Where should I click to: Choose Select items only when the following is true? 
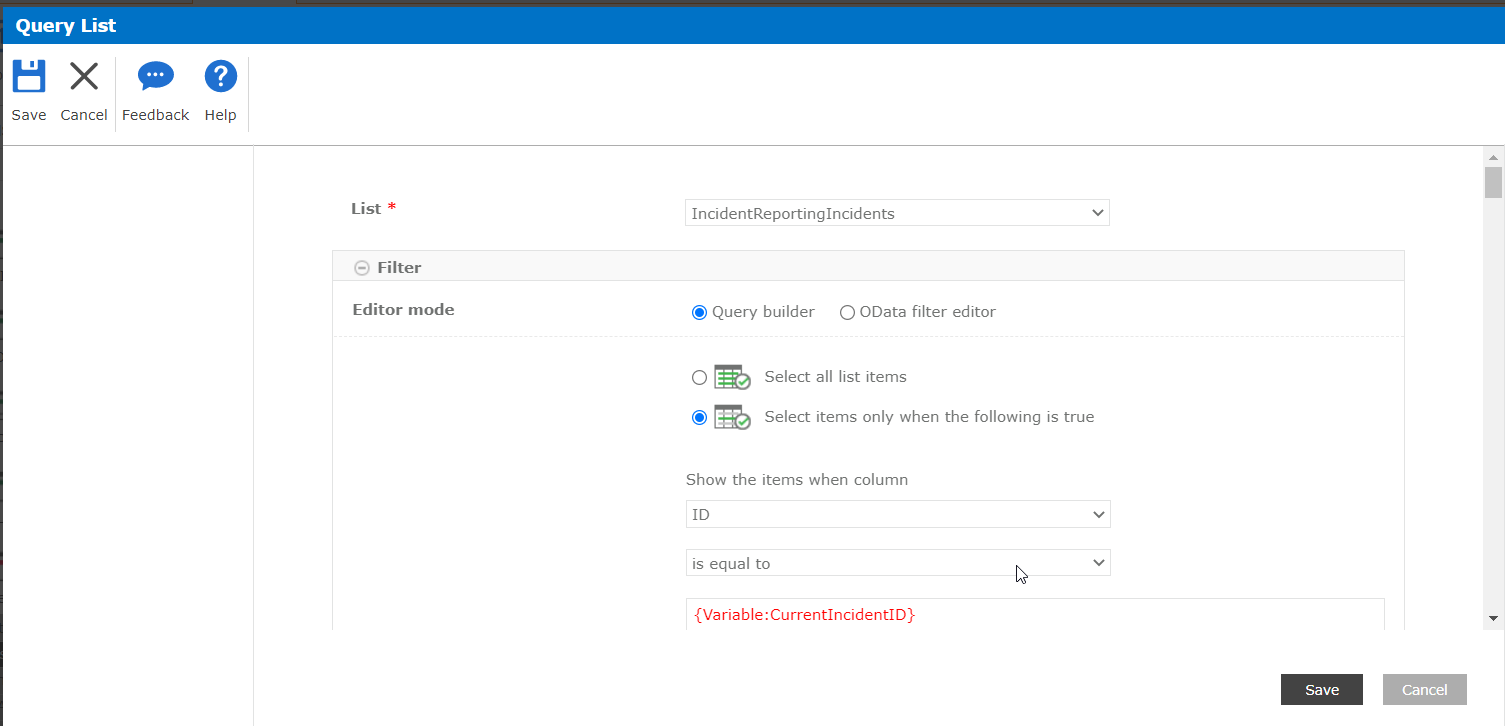(x=699, y=418)
